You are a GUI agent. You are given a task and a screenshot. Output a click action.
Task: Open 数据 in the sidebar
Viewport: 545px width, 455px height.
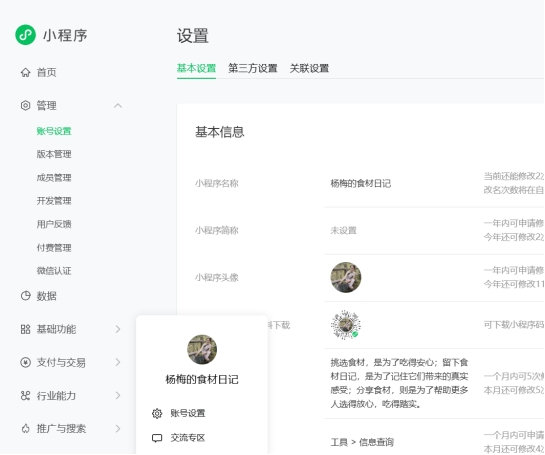[x=47, y=296]
